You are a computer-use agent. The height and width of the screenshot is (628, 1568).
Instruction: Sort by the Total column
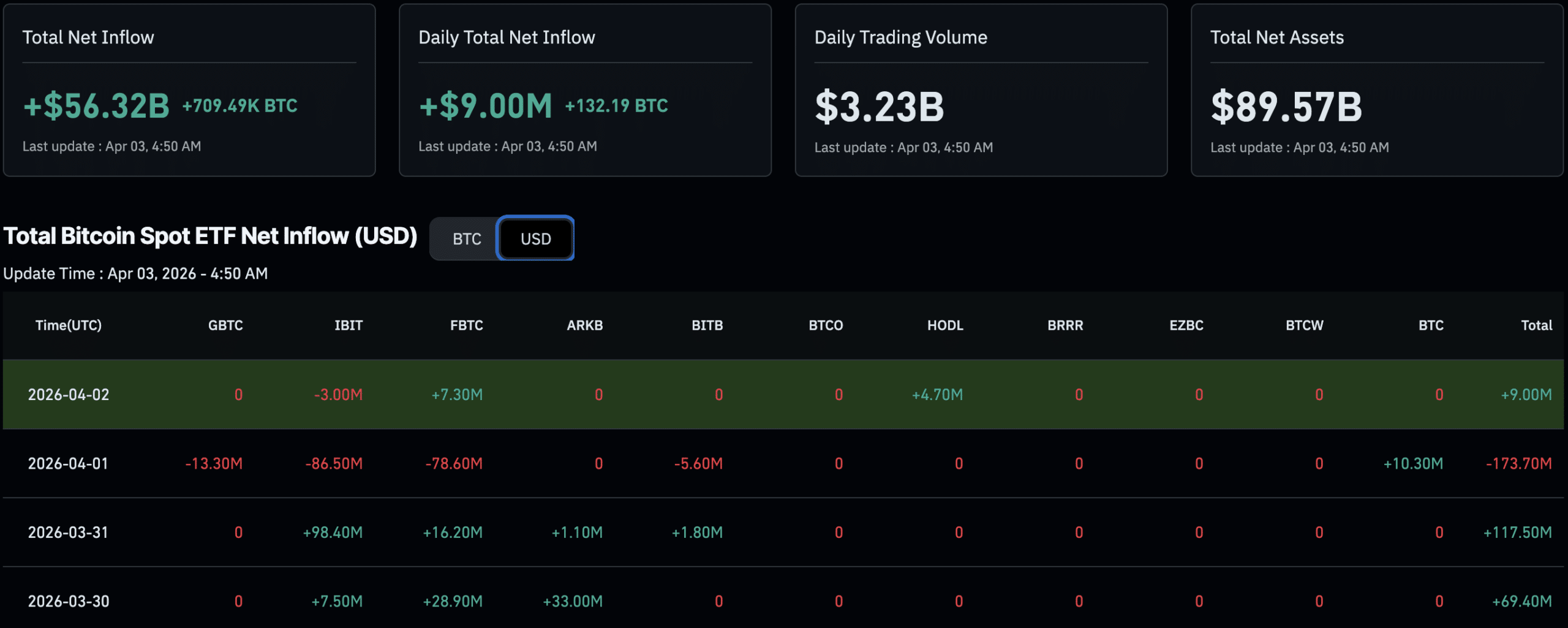1536,325
